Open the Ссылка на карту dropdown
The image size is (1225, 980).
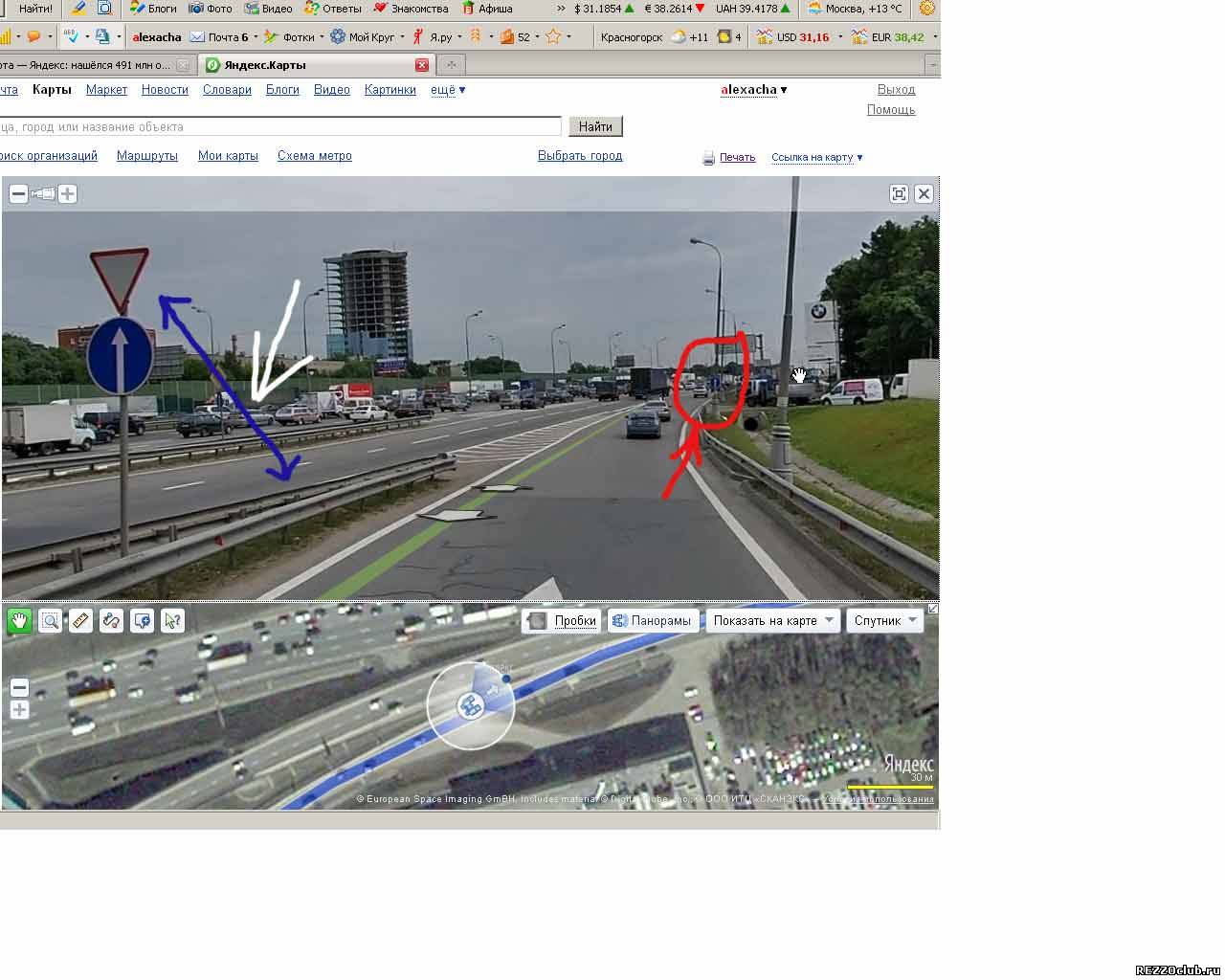coord(816,158)
